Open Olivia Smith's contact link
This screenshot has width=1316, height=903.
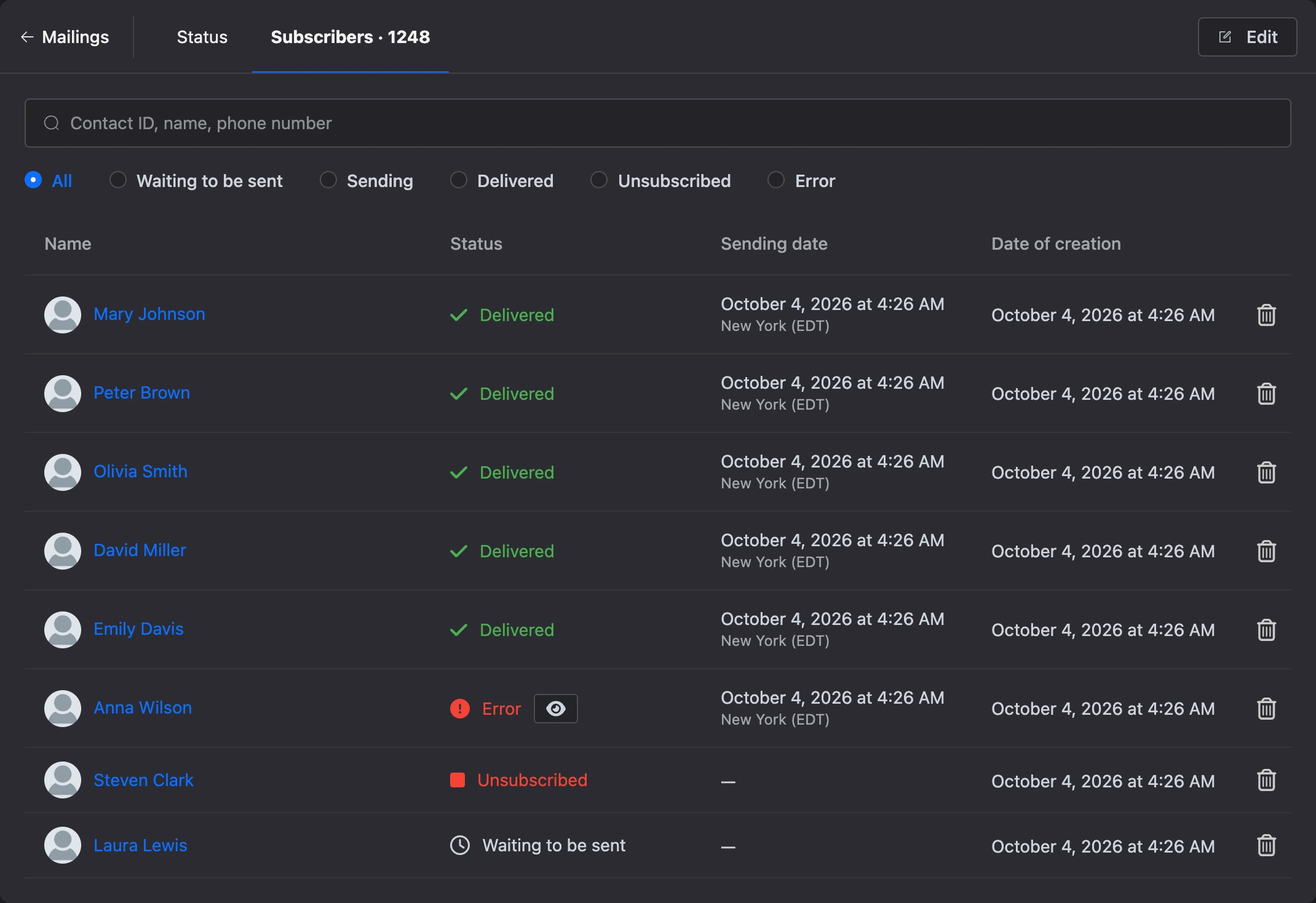140,471
